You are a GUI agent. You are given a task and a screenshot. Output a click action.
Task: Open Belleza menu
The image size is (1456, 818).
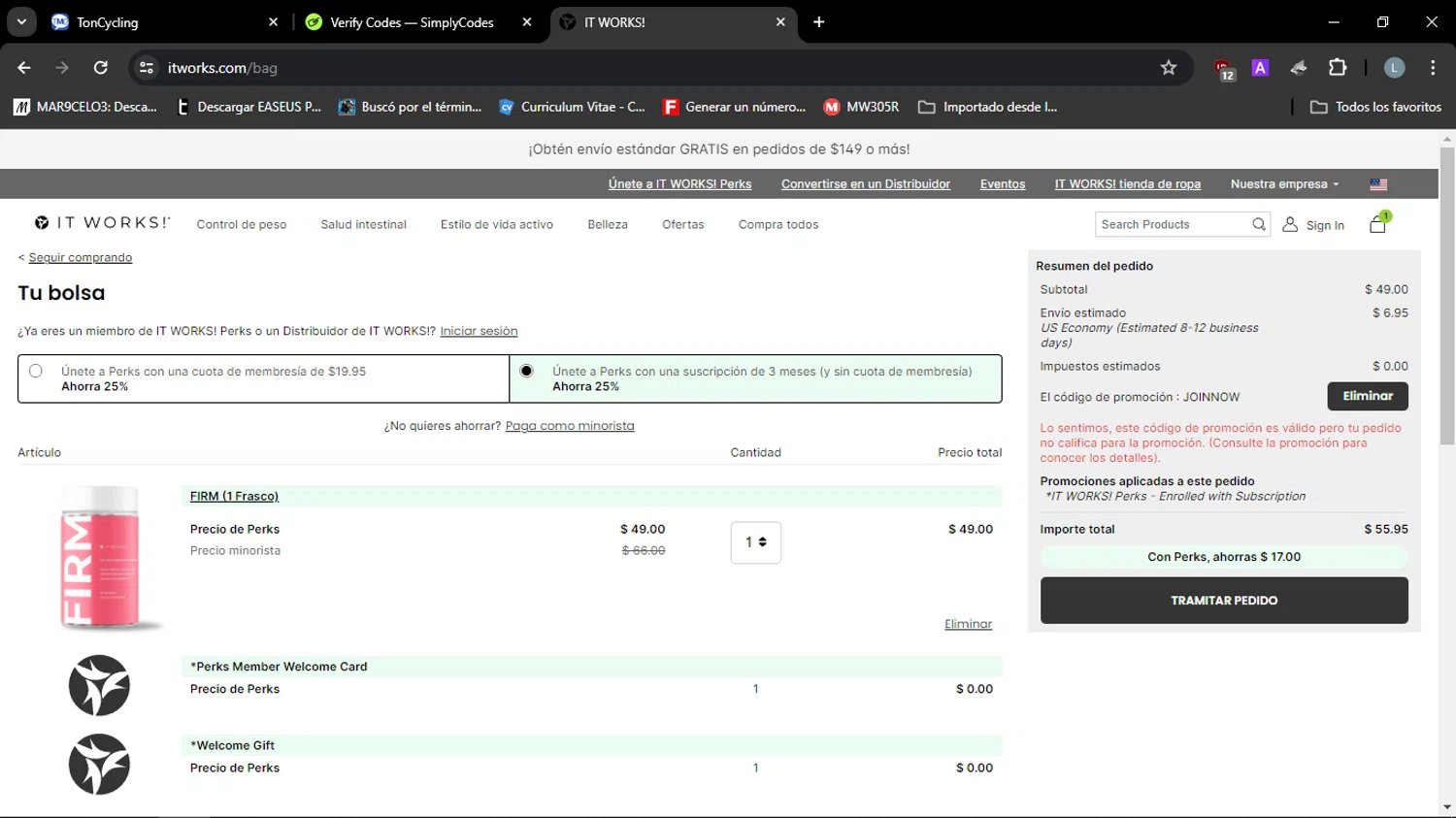(x=608, y=224)
